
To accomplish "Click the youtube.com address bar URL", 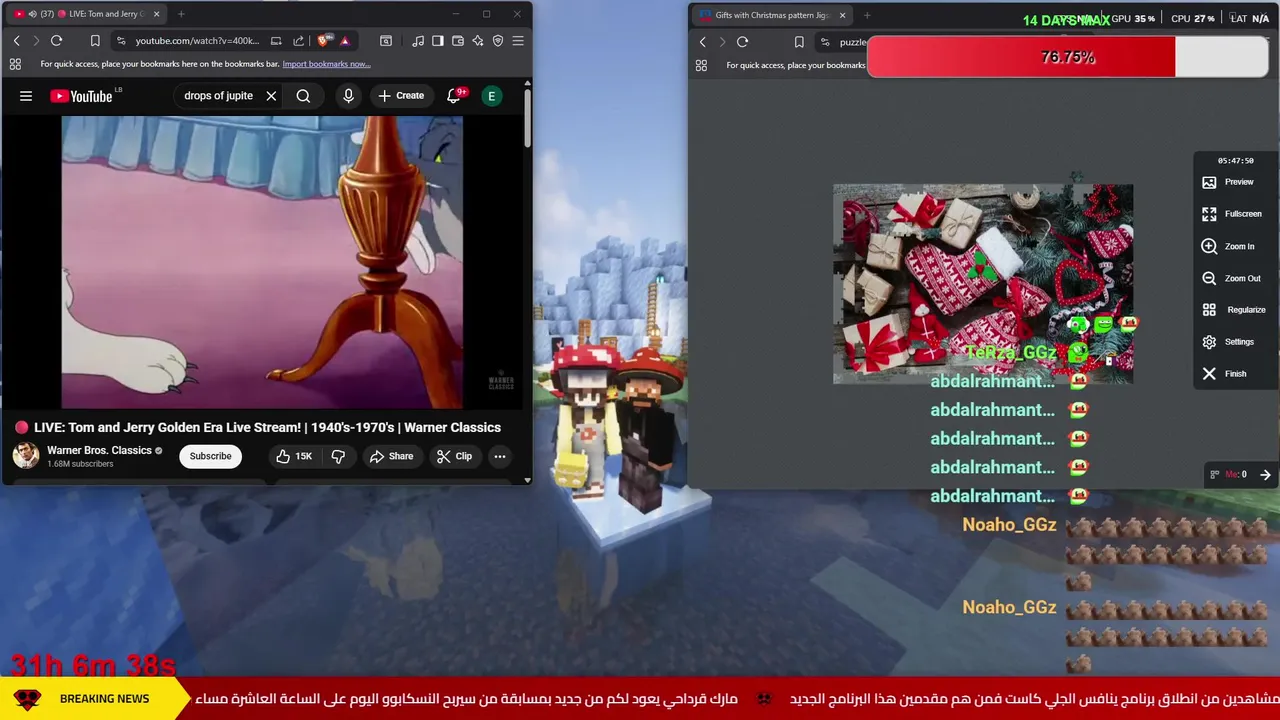I will [x=197, y=41].
